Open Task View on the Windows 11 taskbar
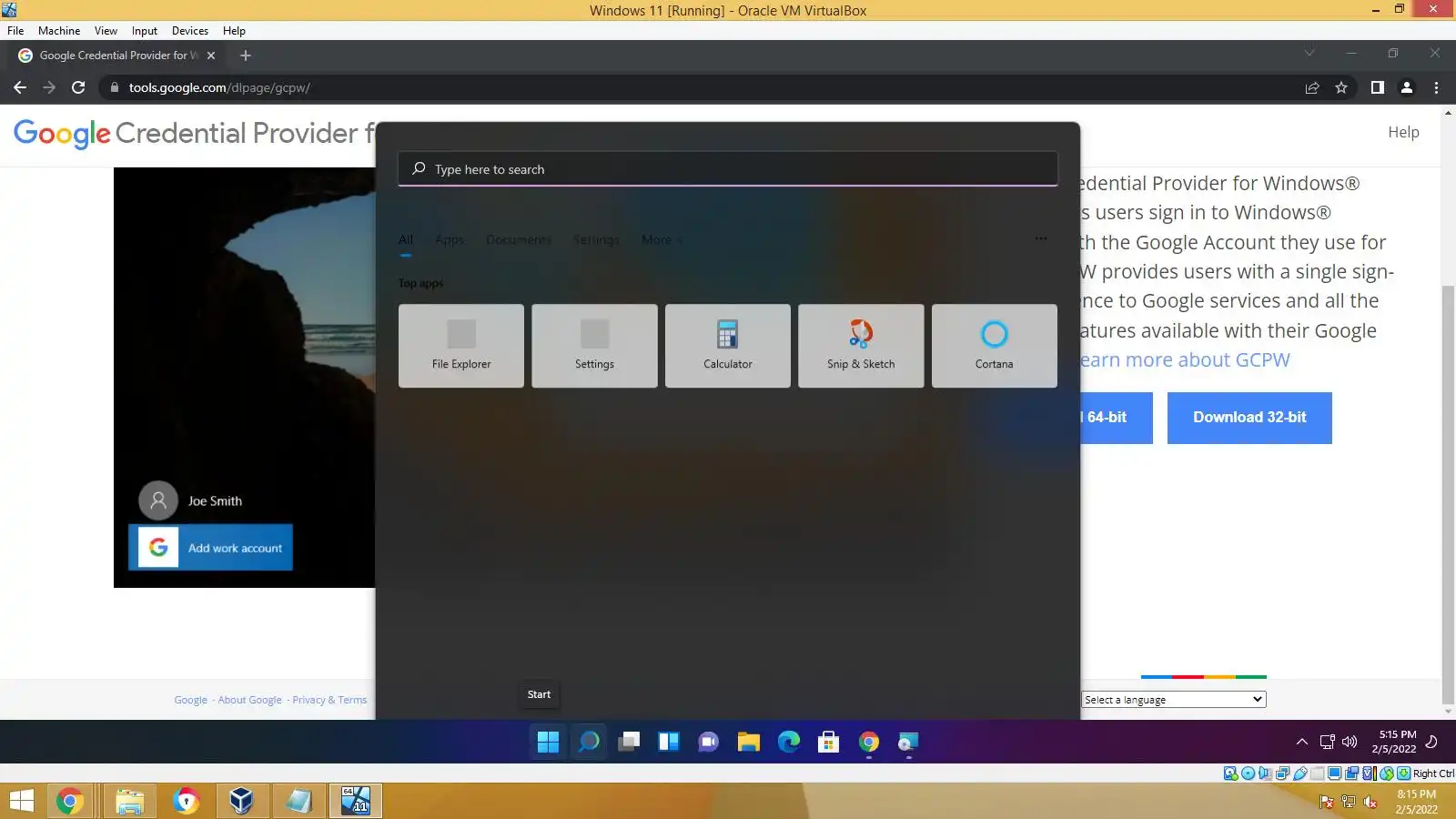 pos(629,743)
